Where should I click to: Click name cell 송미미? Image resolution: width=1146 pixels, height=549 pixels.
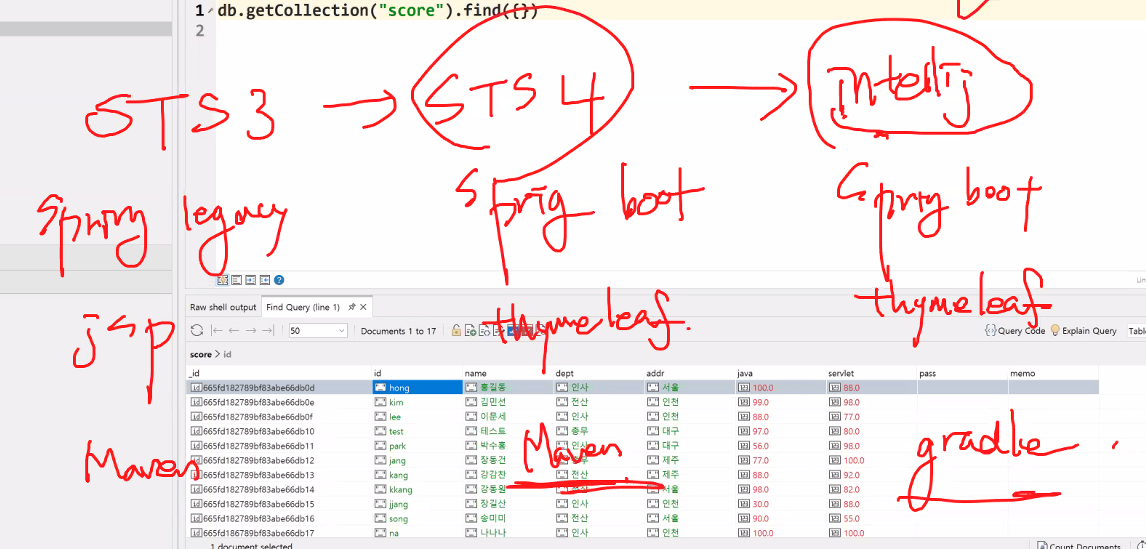(508, 519)
